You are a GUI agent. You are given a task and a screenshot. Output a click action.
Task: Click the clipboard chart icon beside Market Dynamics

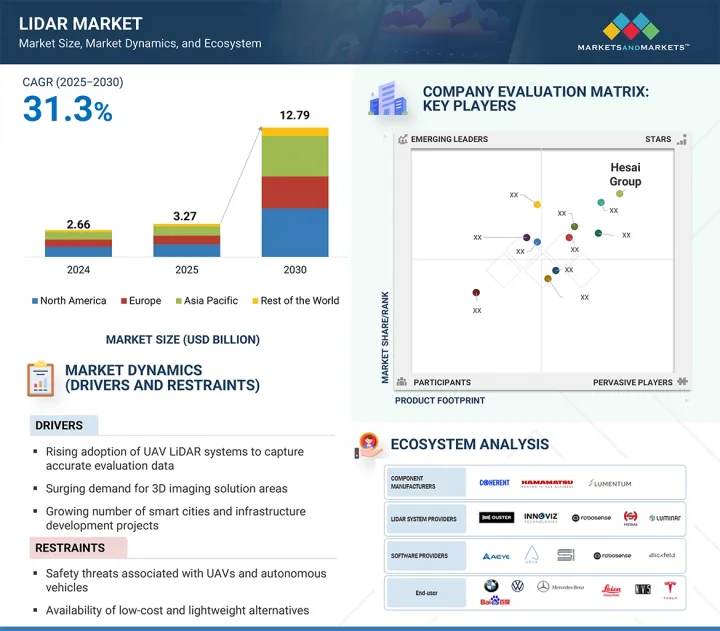(x=40, y=378)
